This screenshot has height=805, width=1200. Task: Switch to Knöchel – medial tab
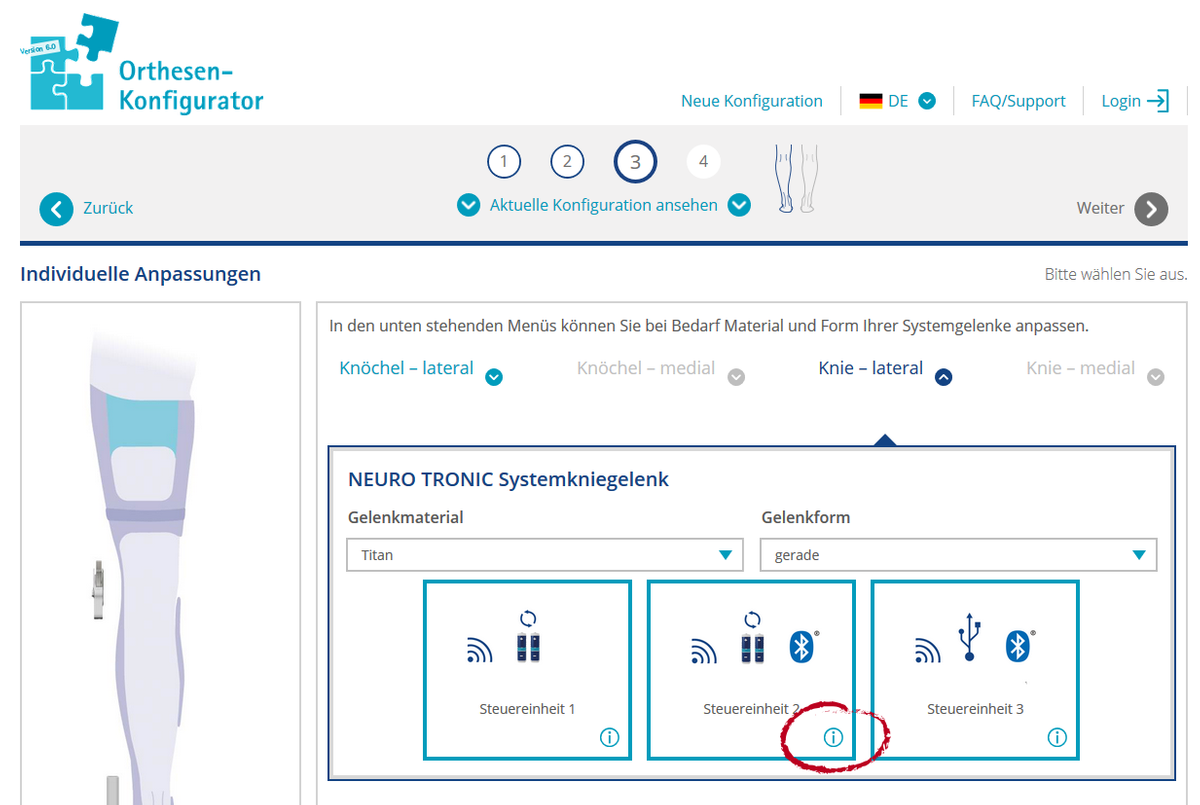pyautogui.click(x=646, y=368)
